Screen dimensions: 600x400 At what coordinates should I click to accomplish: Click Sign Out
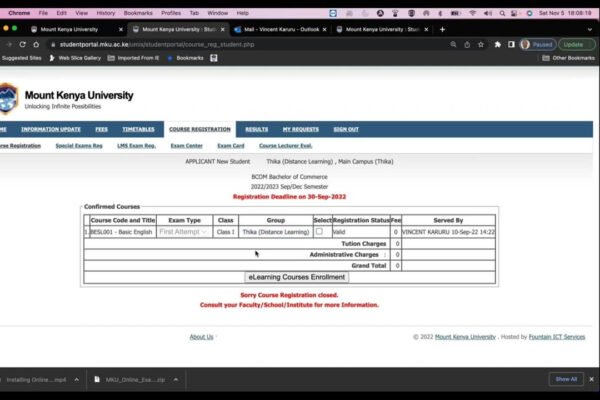pos(346,129)
